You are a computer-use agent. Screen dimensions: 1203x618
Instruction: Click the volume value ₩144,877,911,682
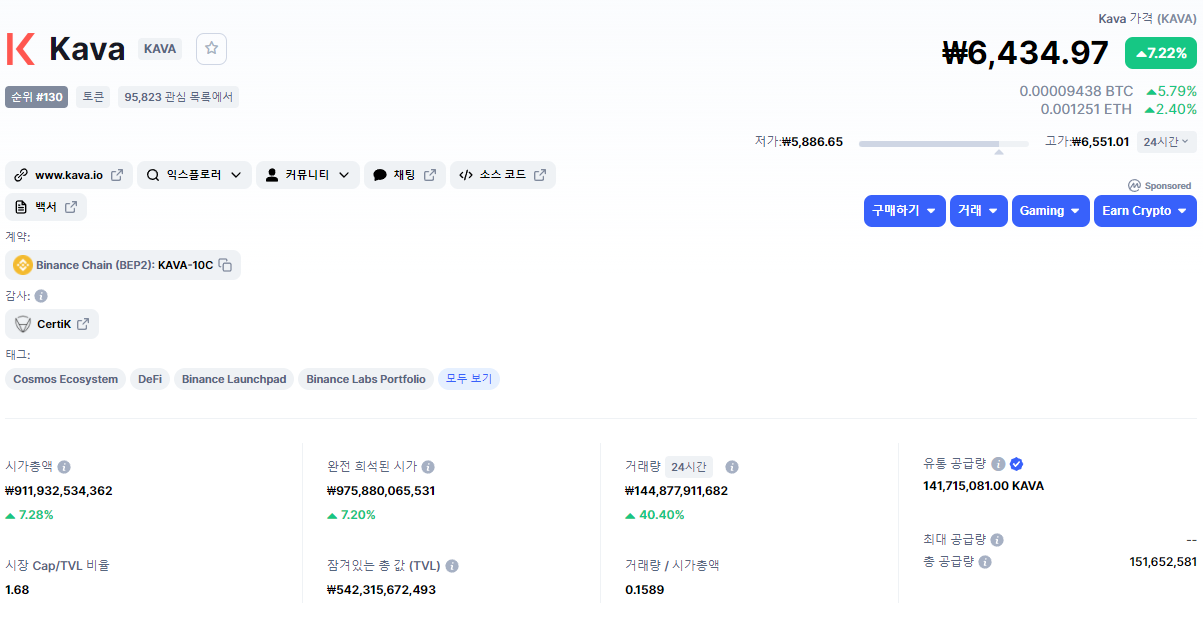point(677,491)
